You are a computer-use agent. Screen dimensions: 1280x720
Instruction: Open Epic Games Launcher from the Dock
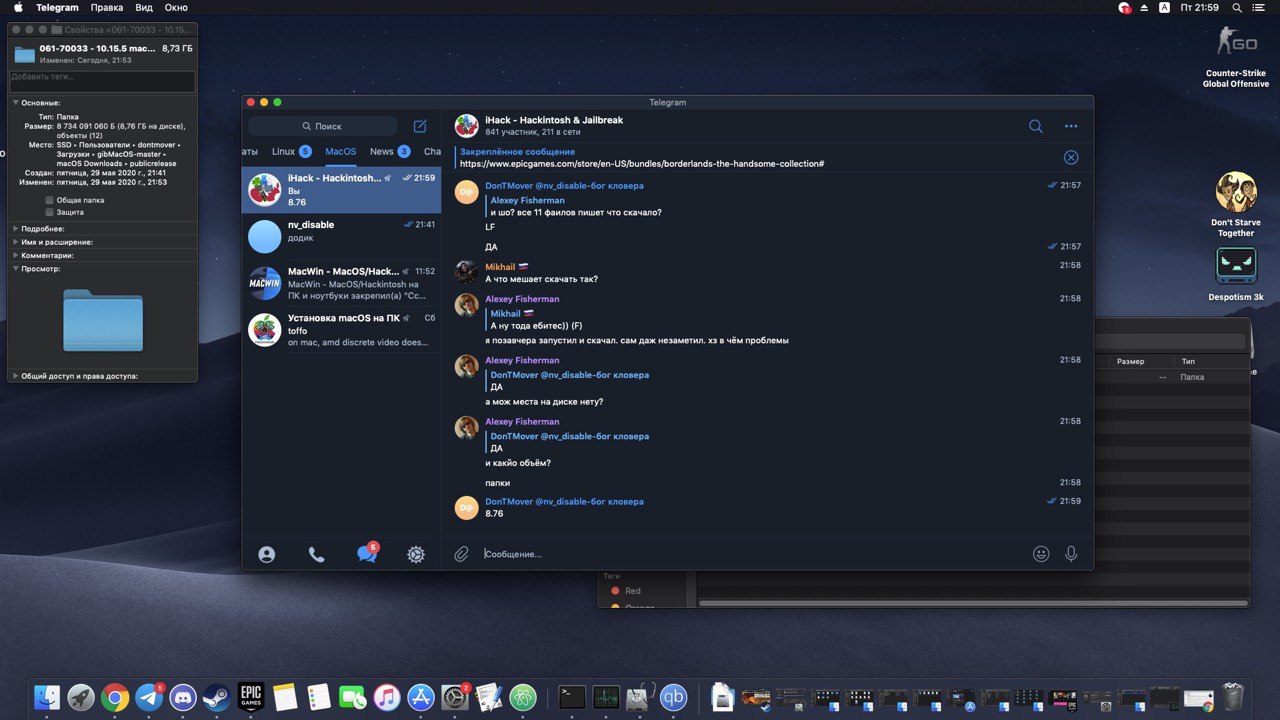click(251, 697)
